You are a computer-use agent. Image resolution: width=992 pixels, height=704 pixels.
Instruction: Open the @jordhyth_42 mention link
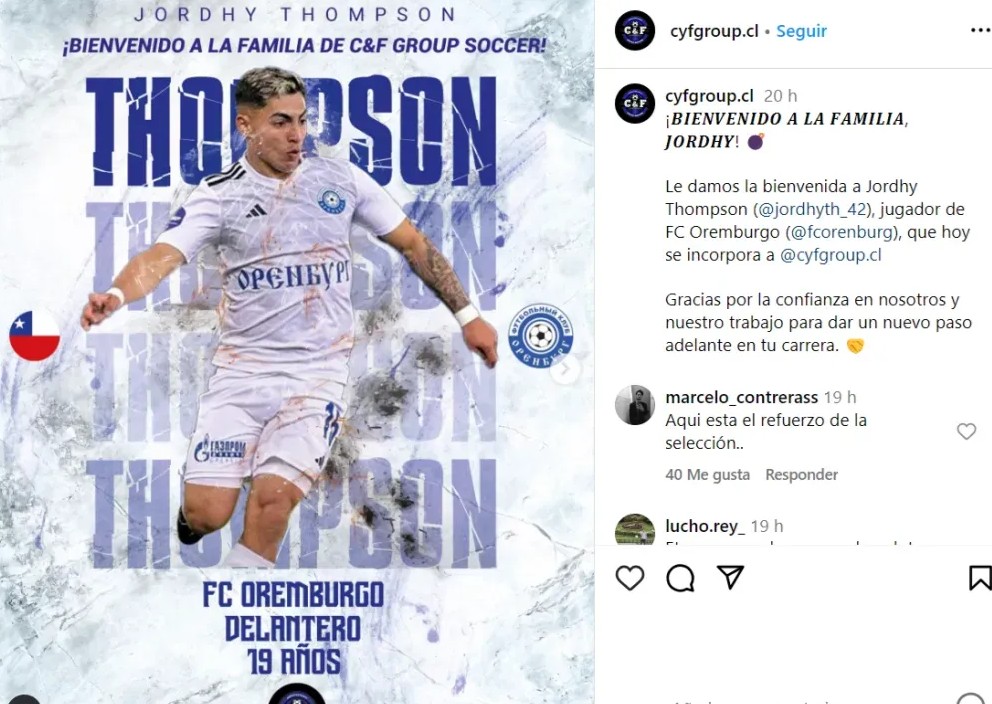coord(812,209)
